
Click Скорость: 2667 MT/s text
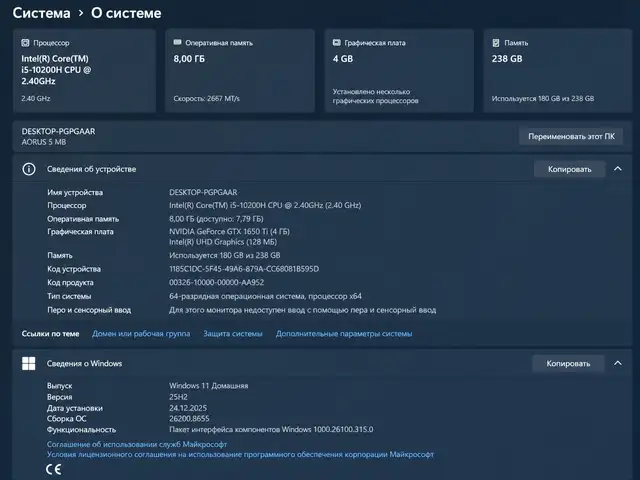point(207,98)
